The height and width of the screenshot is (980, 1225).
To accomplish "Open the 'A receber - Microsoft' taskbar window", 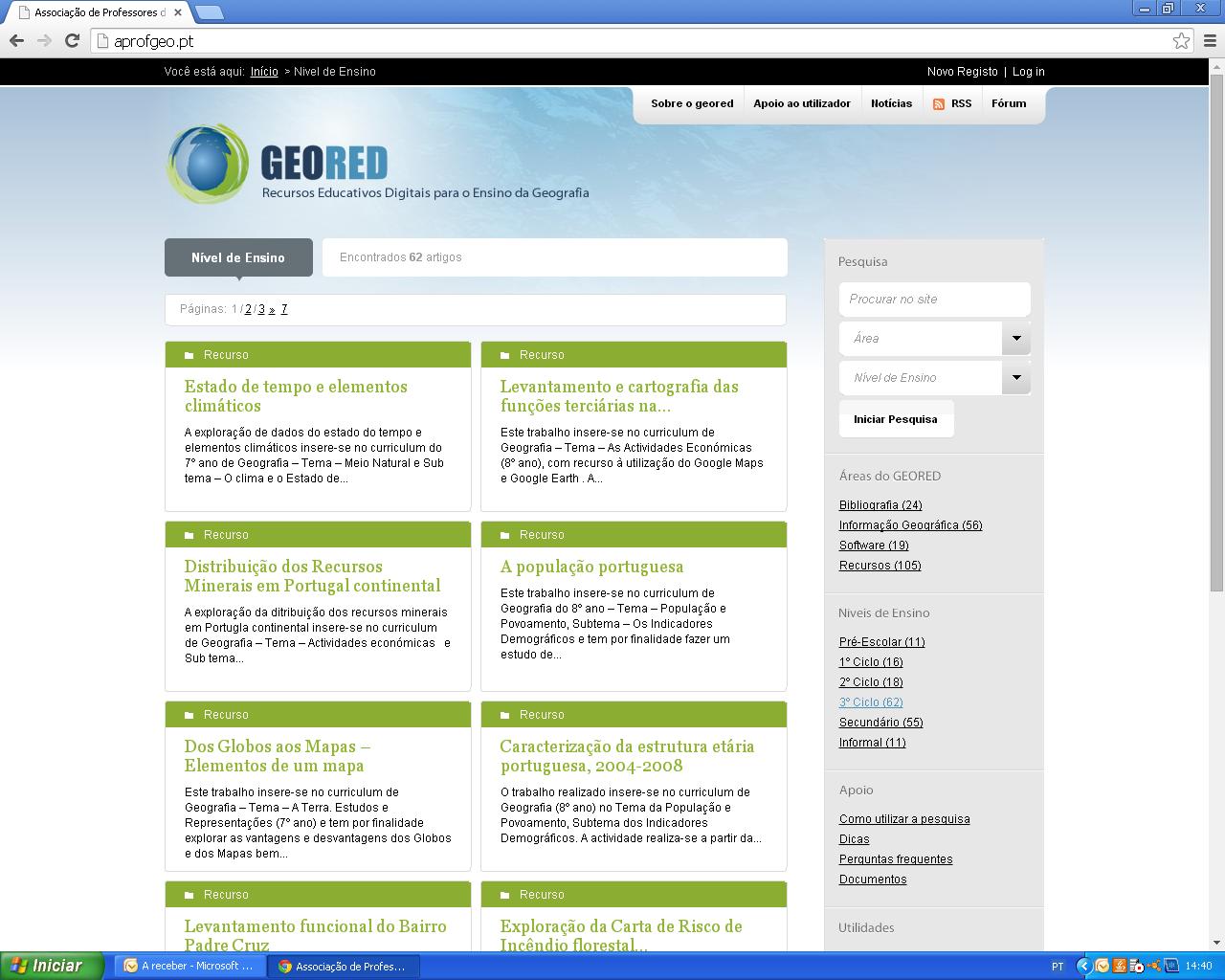I will [189, 966].
